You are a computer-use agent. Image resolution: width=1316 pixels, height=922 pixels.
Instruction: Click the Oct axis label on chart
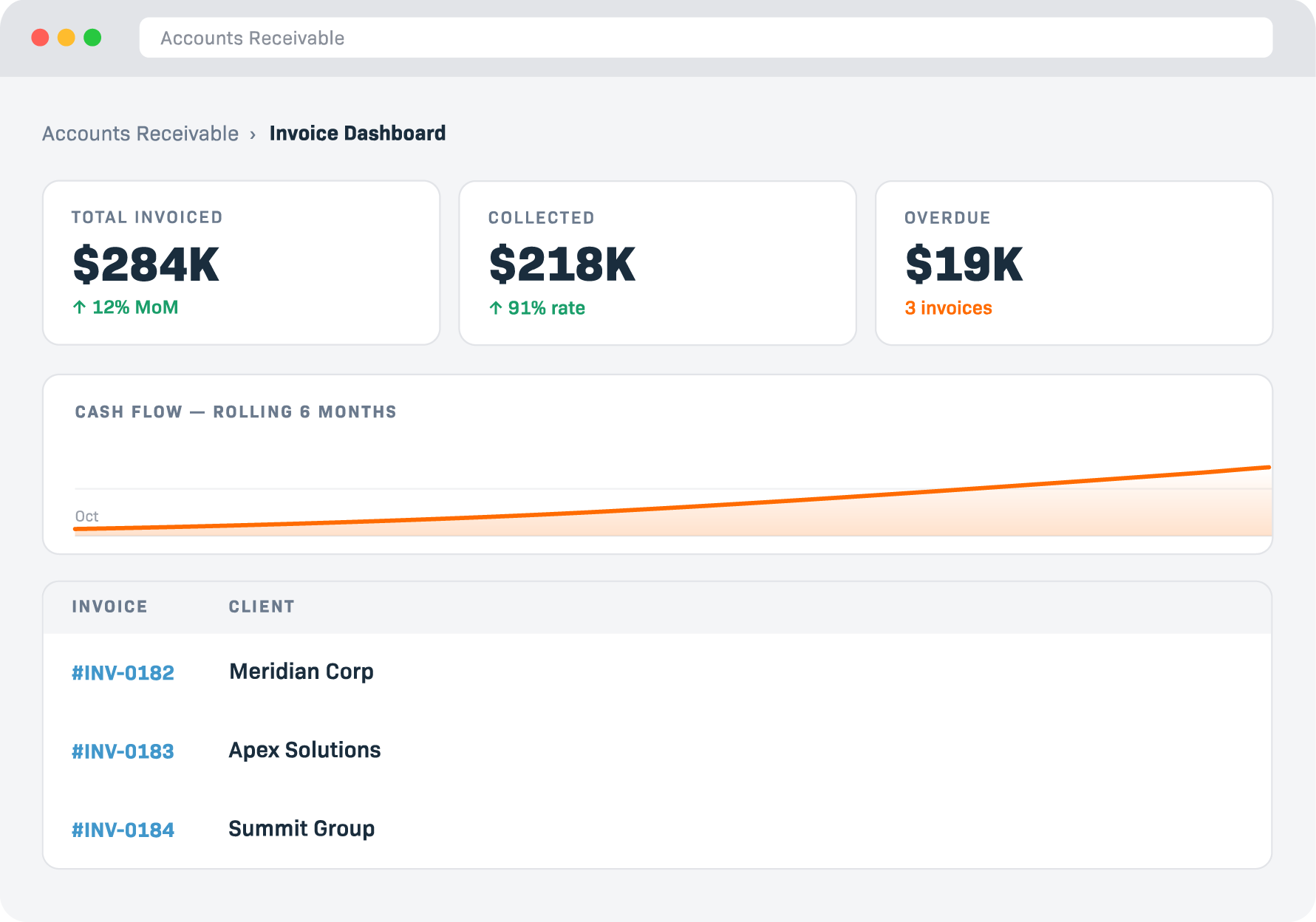pos(86,516)
